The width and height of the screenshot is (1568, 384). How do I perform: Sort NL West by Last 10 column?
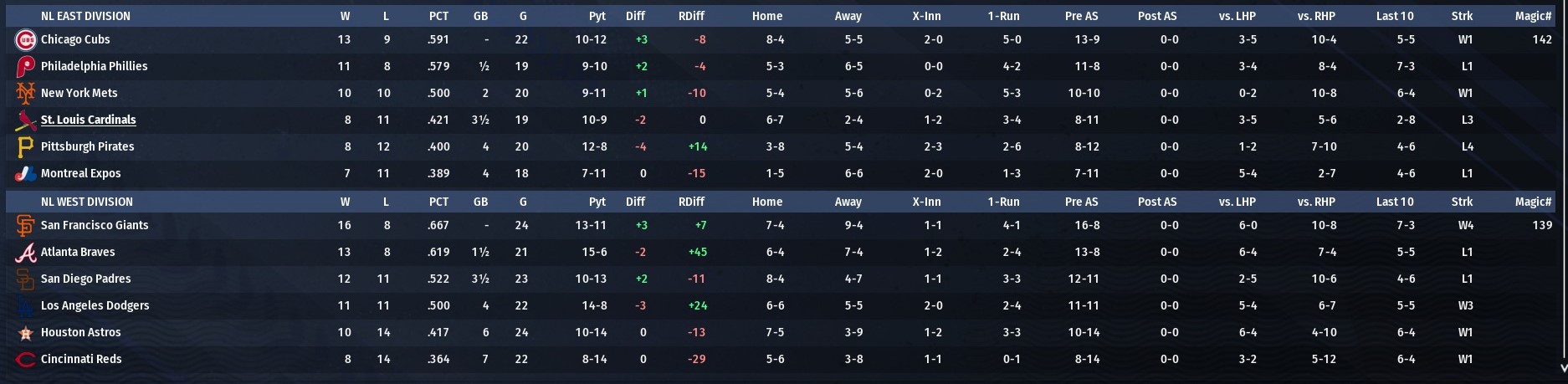tap(1395, 202)
